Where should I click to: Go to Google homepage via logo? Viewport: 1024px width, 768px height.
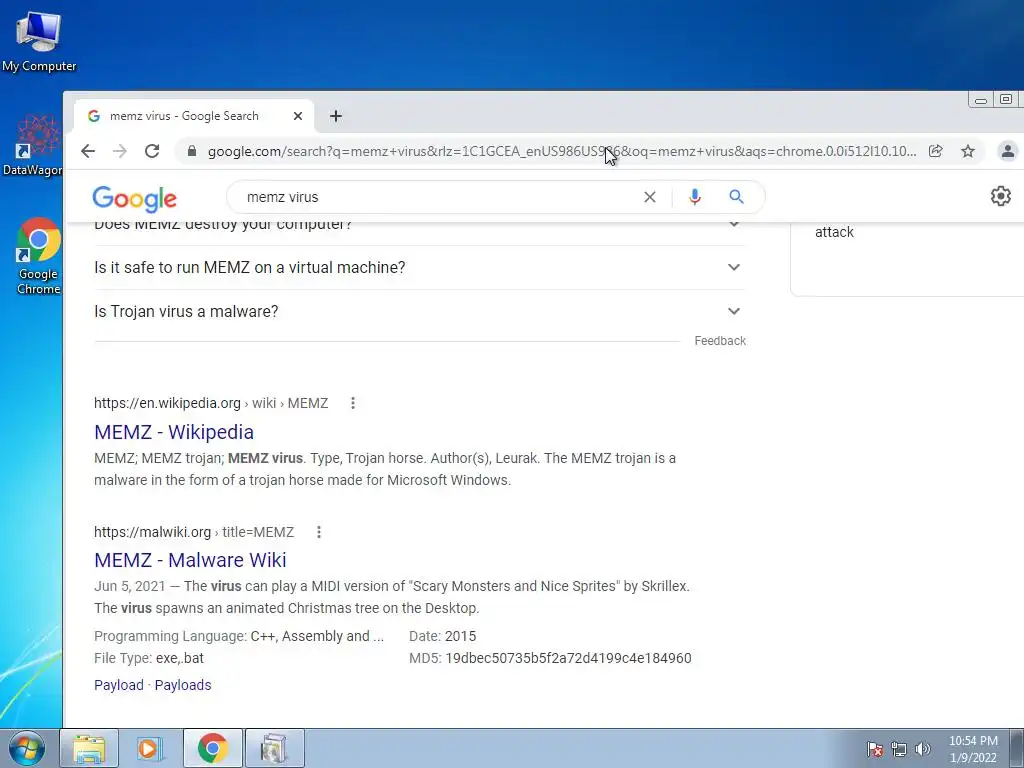pyautogui.click(x=135, y=199)
